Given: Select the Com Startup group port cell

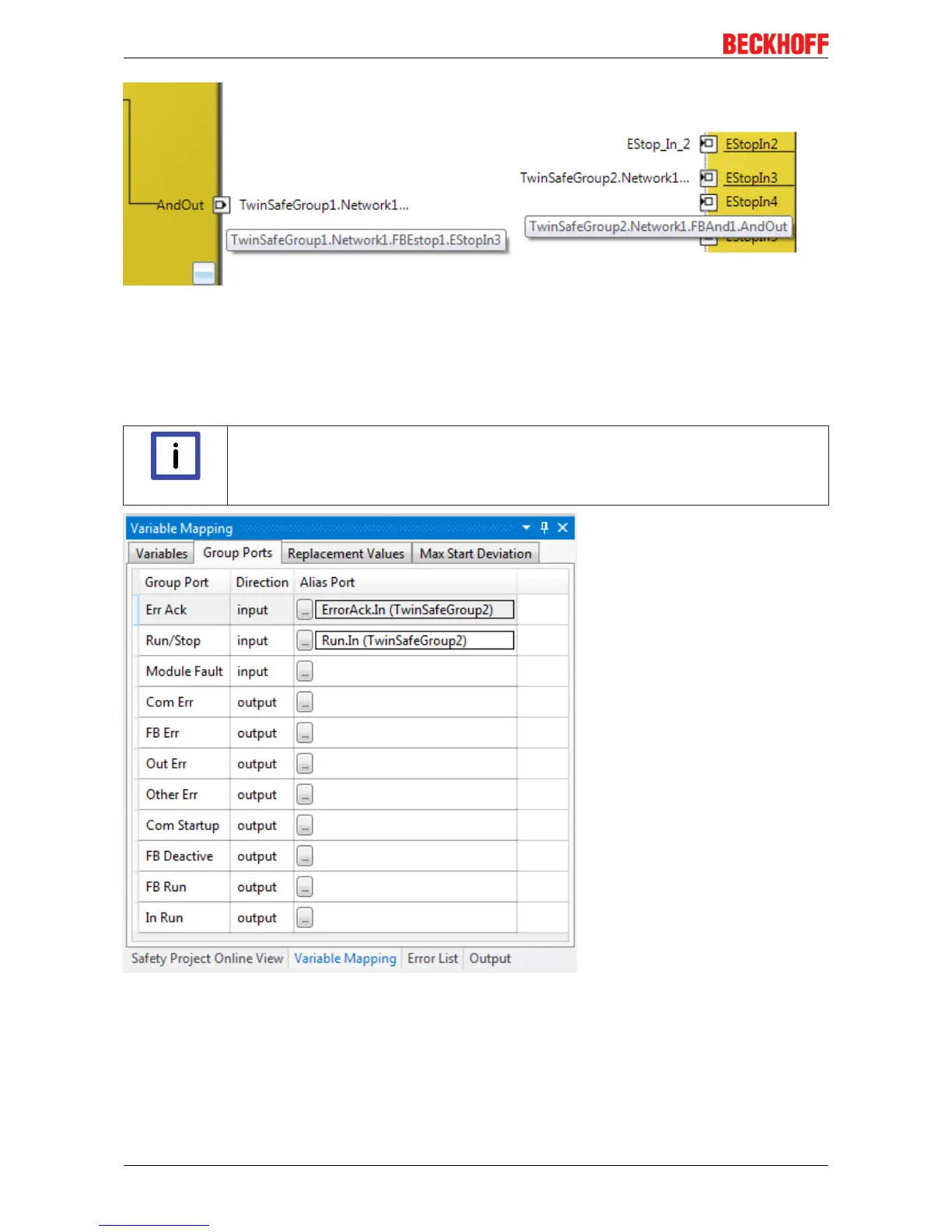Looking at the screenshot, I should click(x=184, y=825).
